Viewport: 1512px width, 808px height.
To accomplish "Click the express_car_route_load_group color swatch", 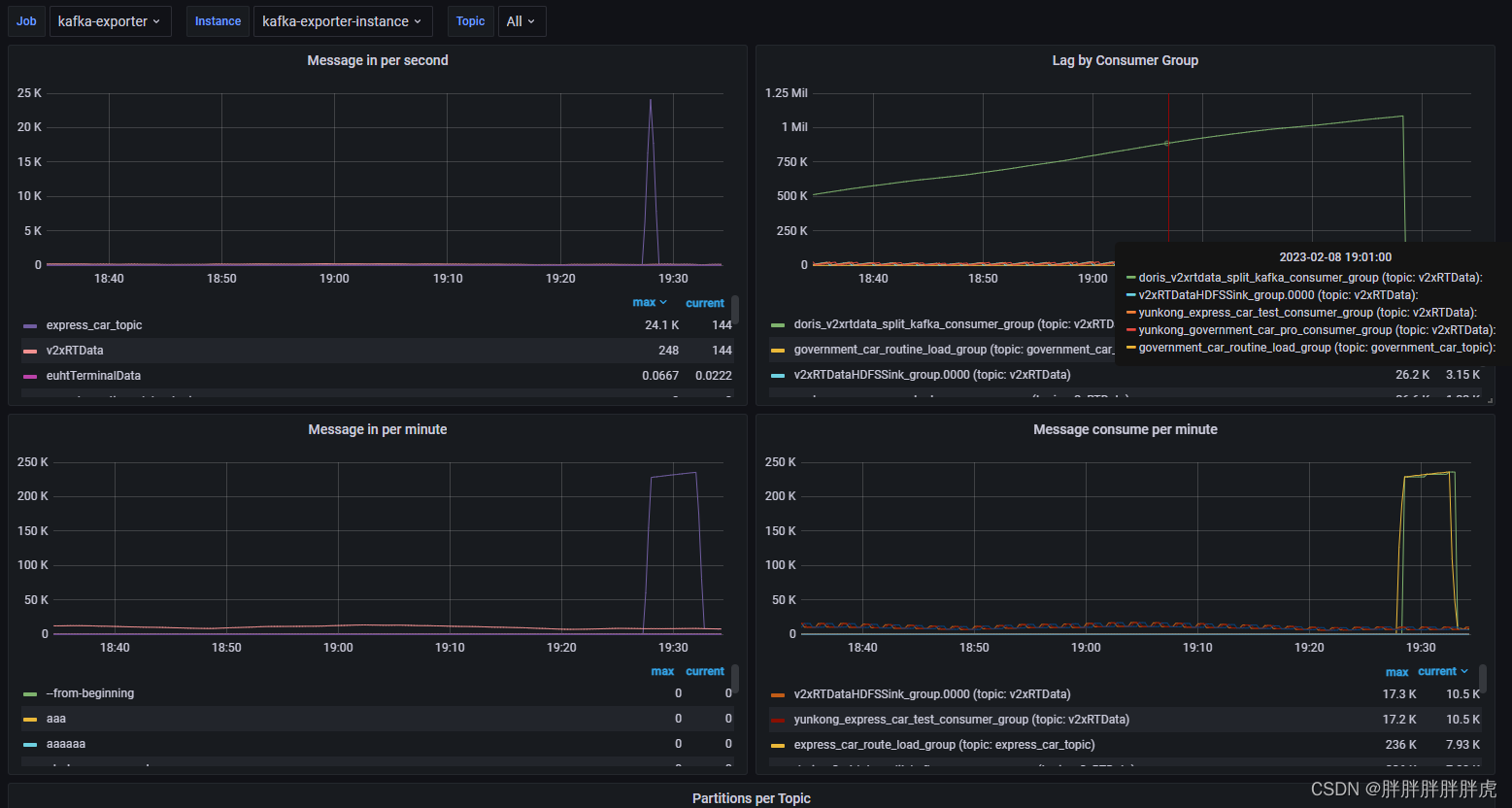I will pos(778,746).
